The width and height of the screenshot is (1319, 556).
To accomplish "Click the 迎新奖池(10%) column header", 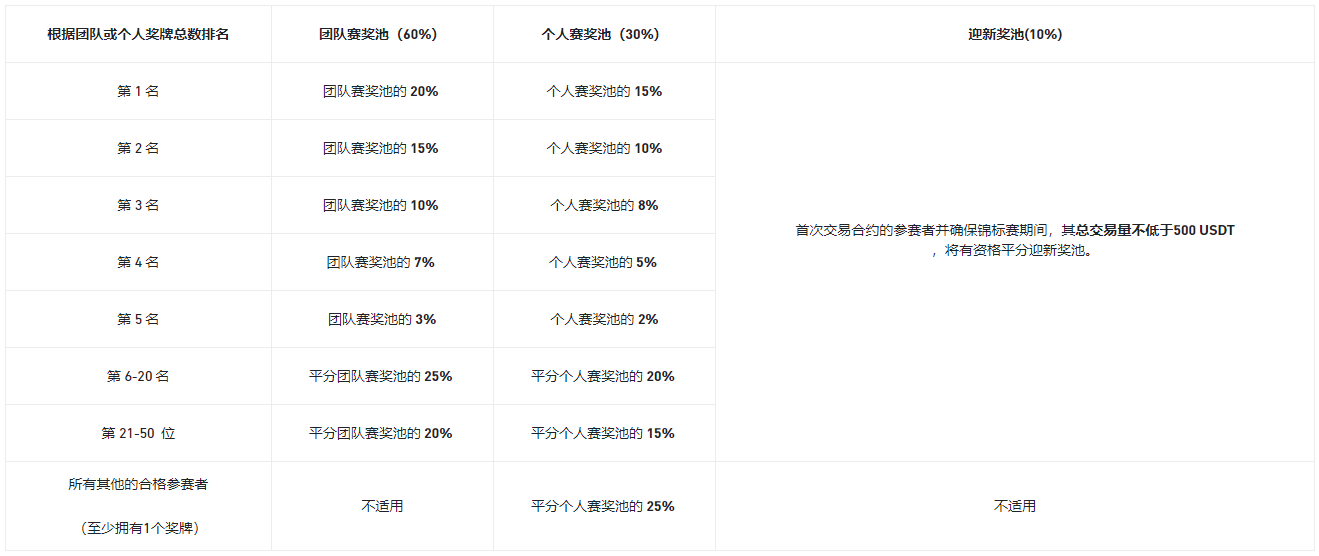I will (1015, 34).
